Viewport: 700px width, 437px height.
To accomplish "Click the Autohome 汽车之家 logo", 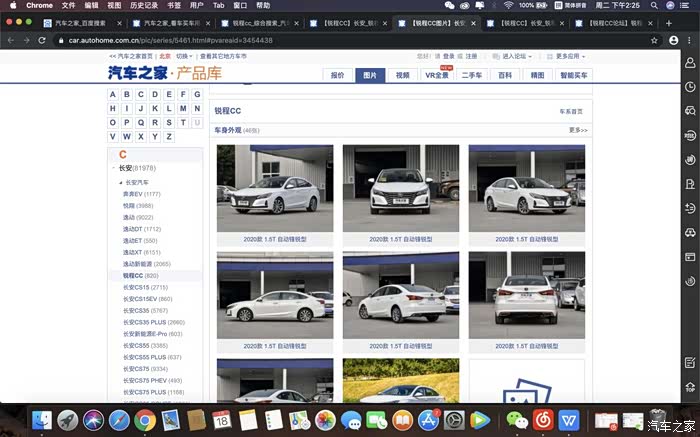I will [x=135, y=72].
